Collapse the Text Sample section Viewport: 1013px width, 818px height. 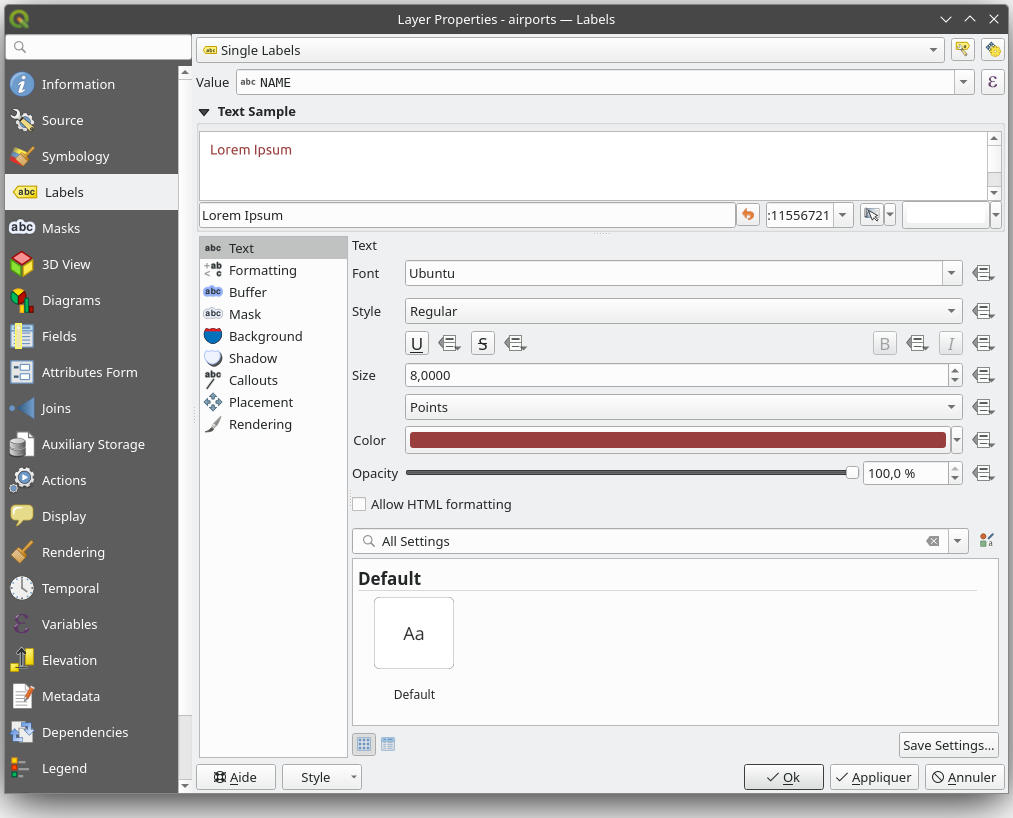click(204, 112)
